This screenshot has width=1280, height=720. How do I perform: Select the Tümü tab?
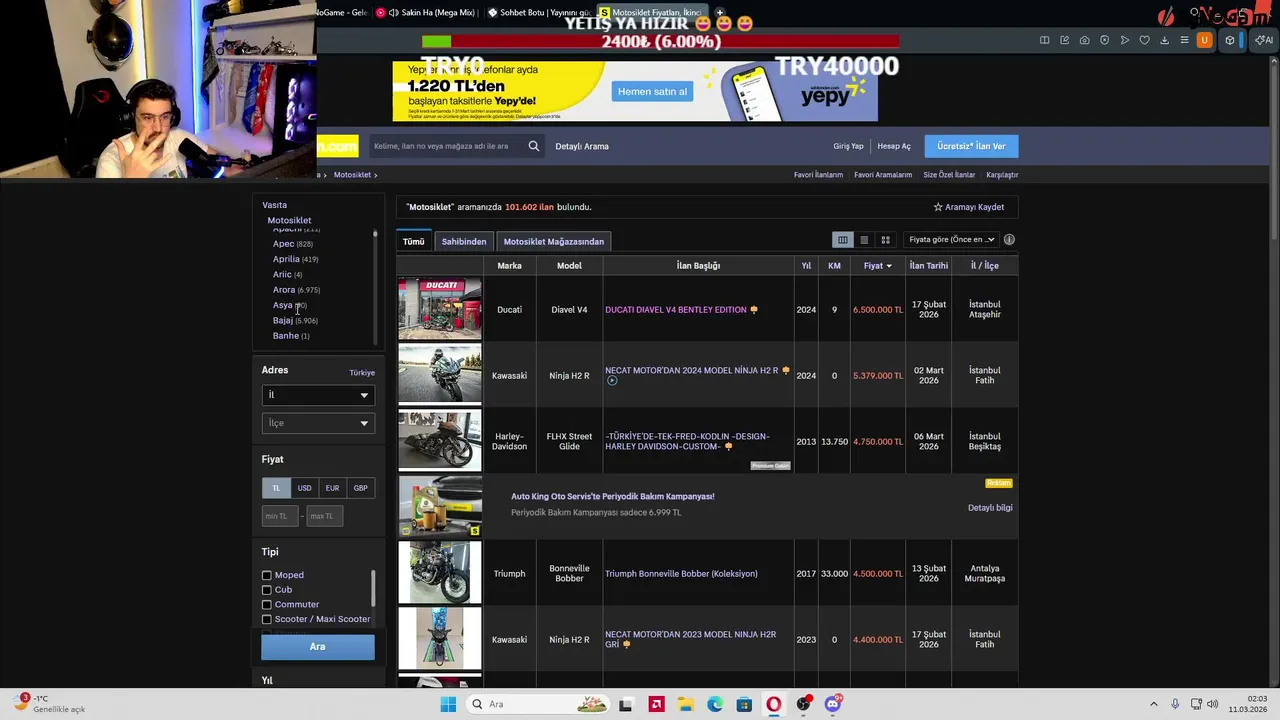413,241
